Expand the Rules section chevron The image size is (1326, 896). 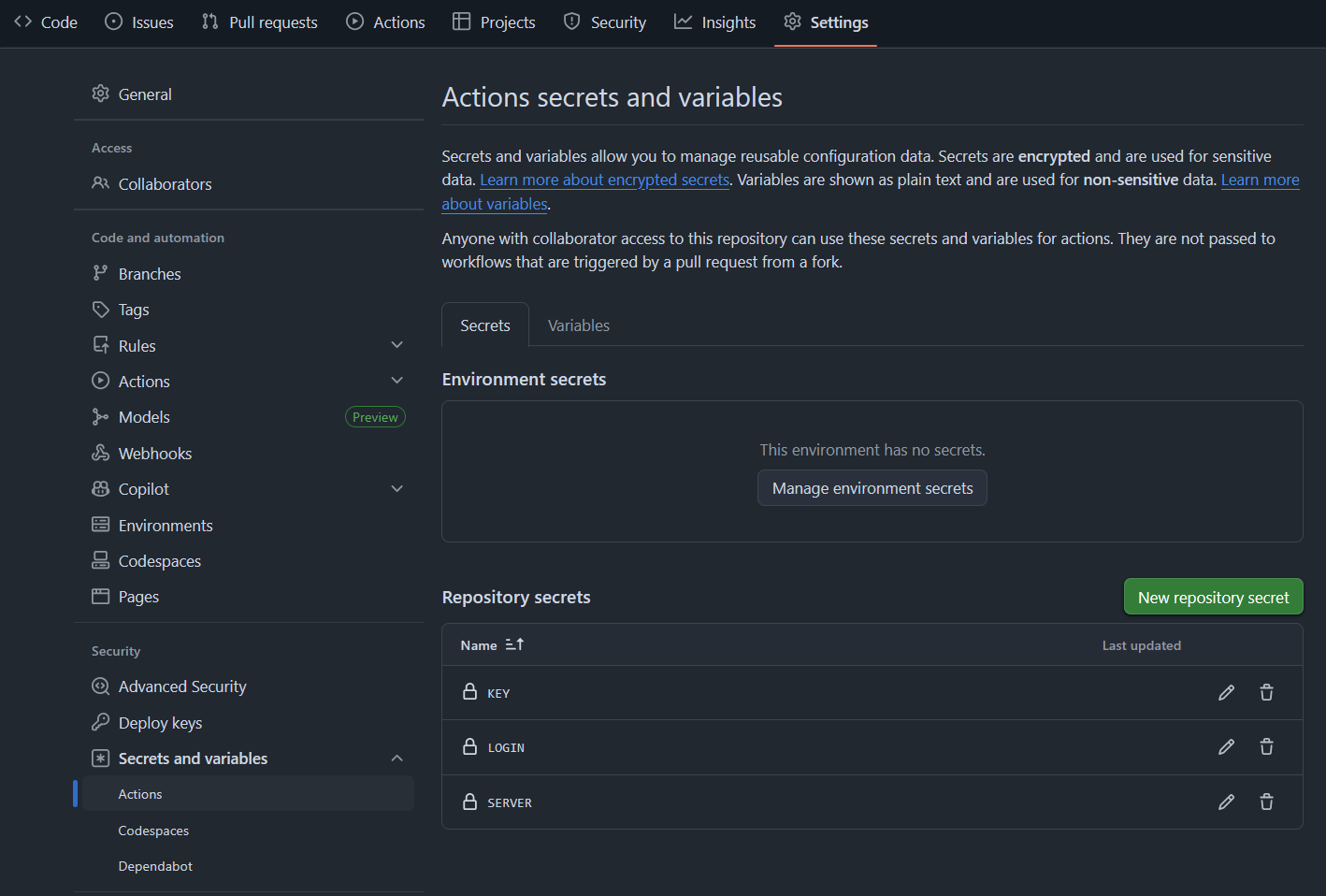click(396, 345)
